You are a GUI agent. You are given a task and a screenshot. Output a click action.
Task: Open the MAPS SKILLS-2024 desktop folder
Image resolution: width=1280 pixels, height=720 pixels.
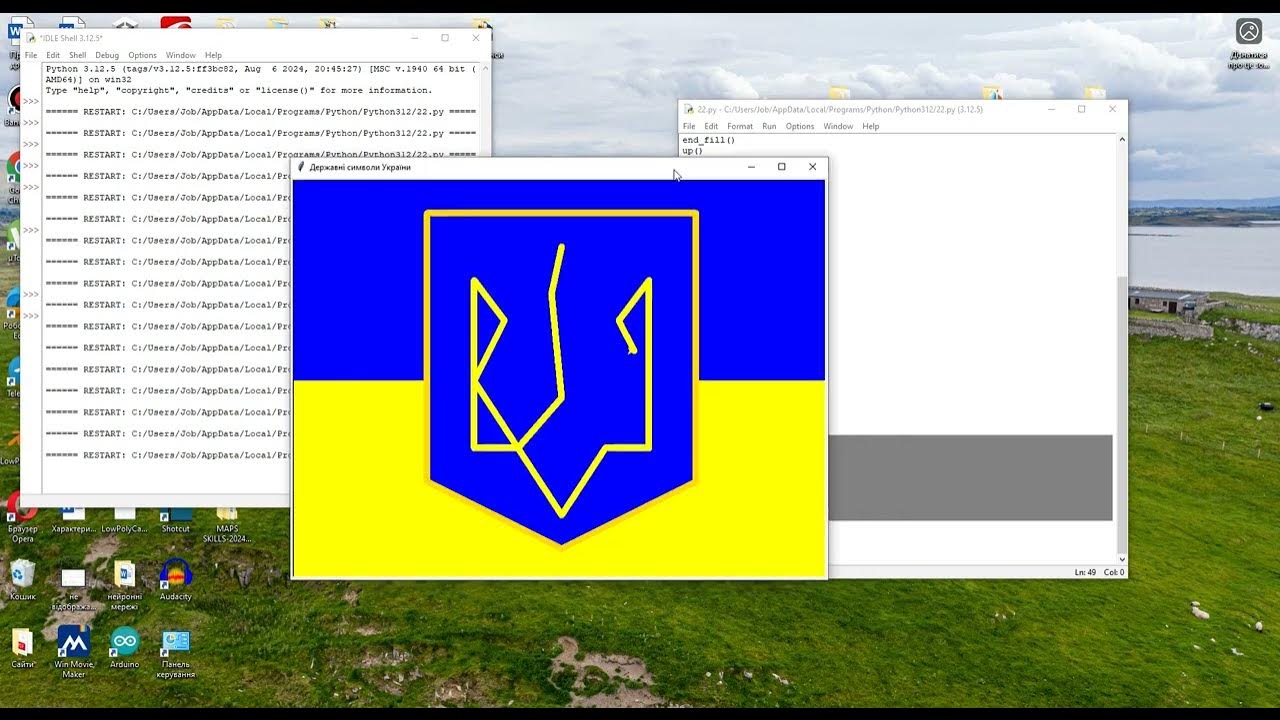coord(227,526)
